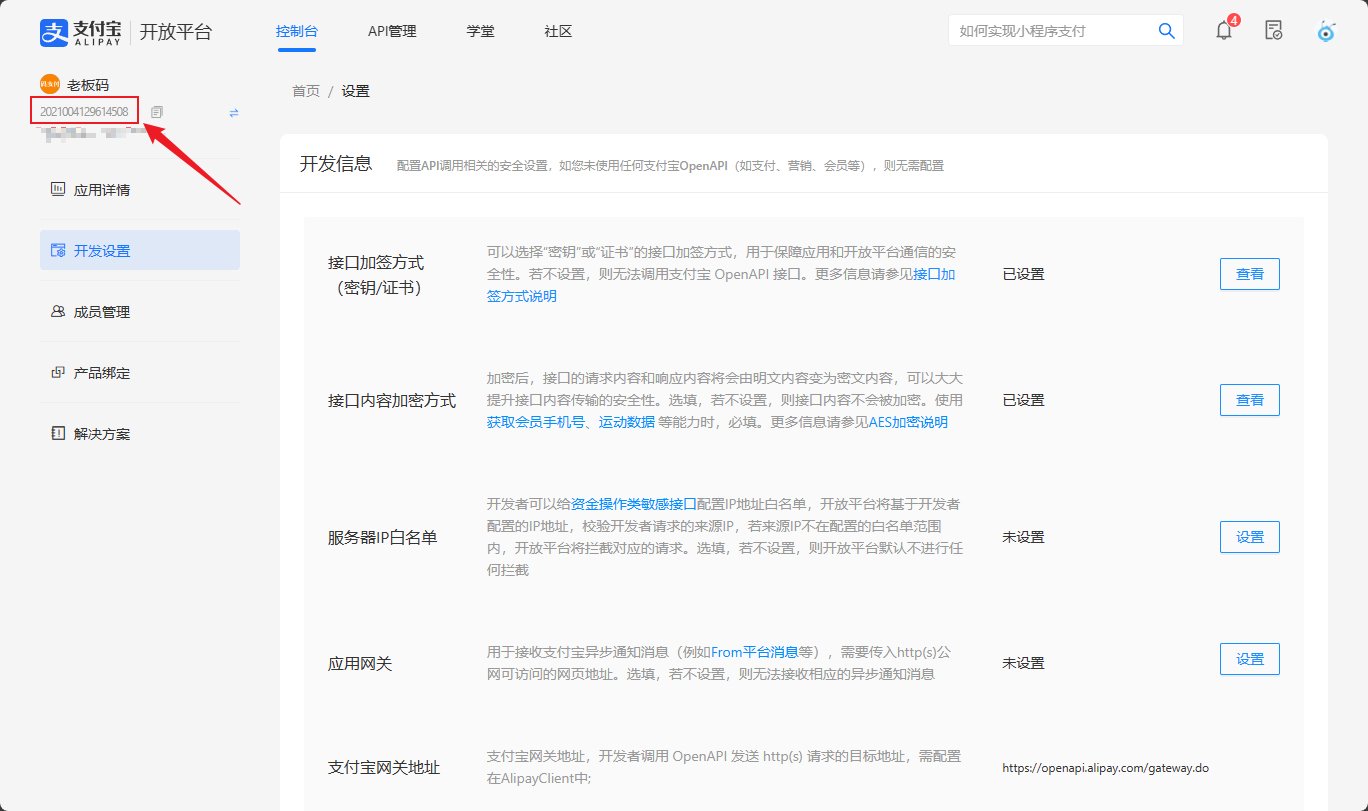Open the document checklist icon in header

1273,30
